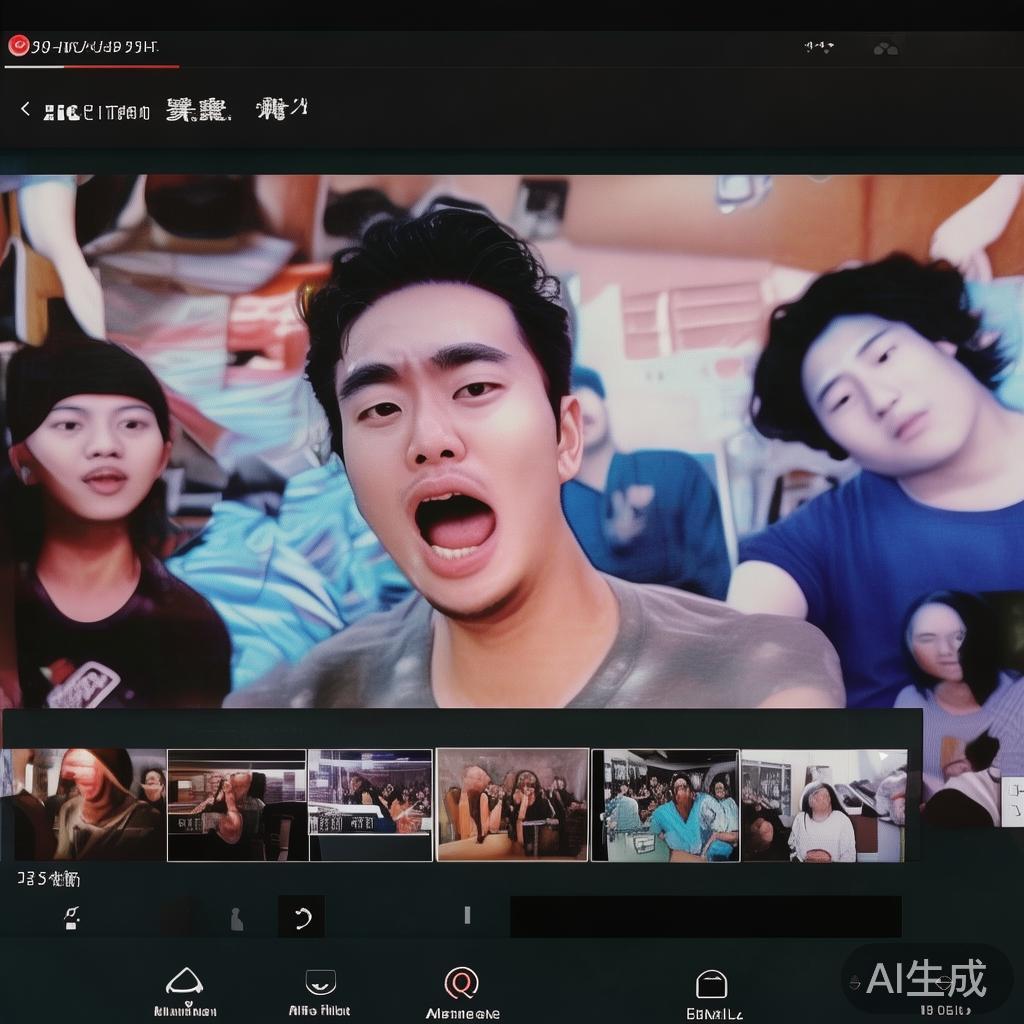Click the clock icon near the top right

817,44
